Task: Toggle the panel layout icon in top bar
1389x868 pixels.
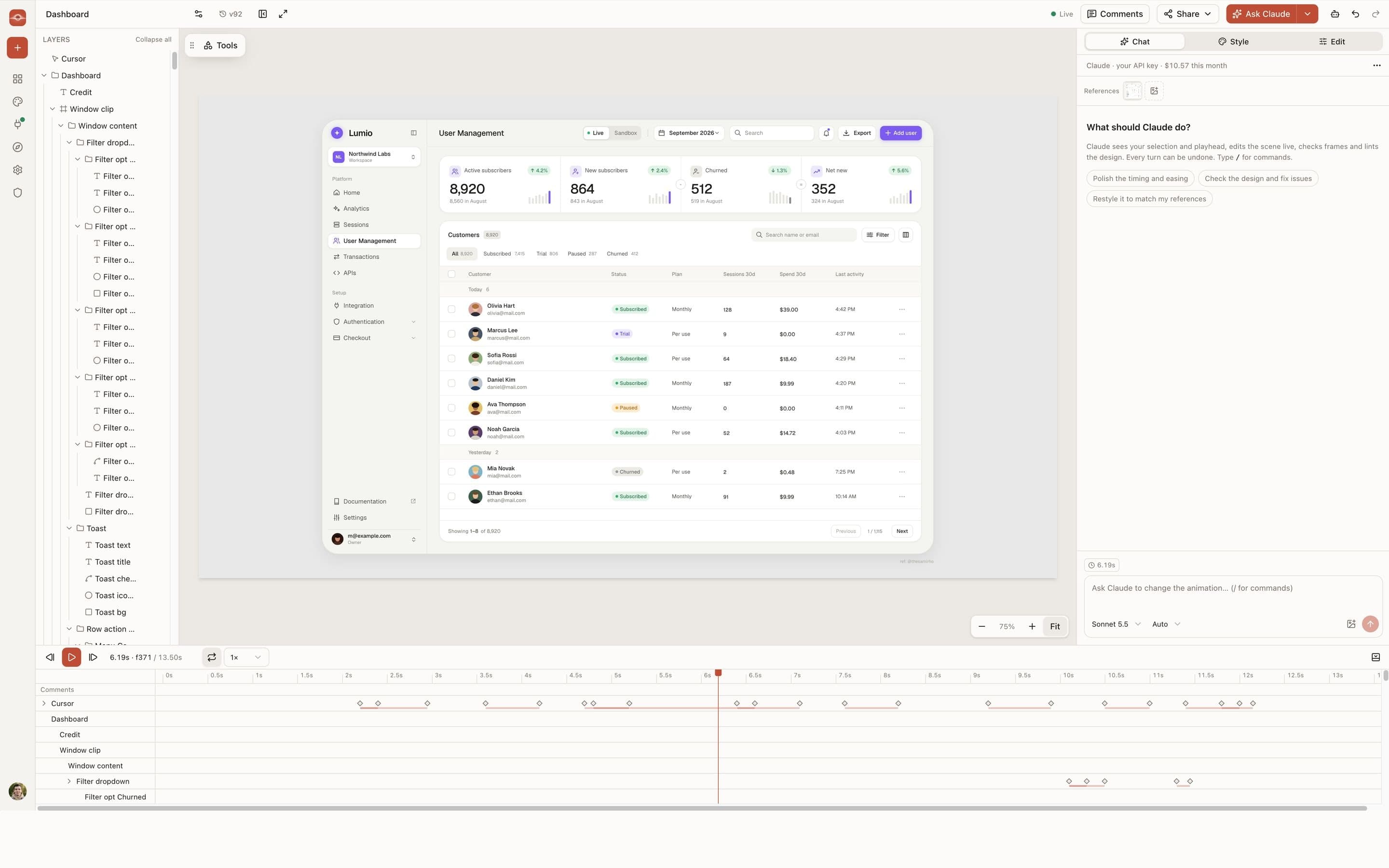Action: click(x=262, y=14)
